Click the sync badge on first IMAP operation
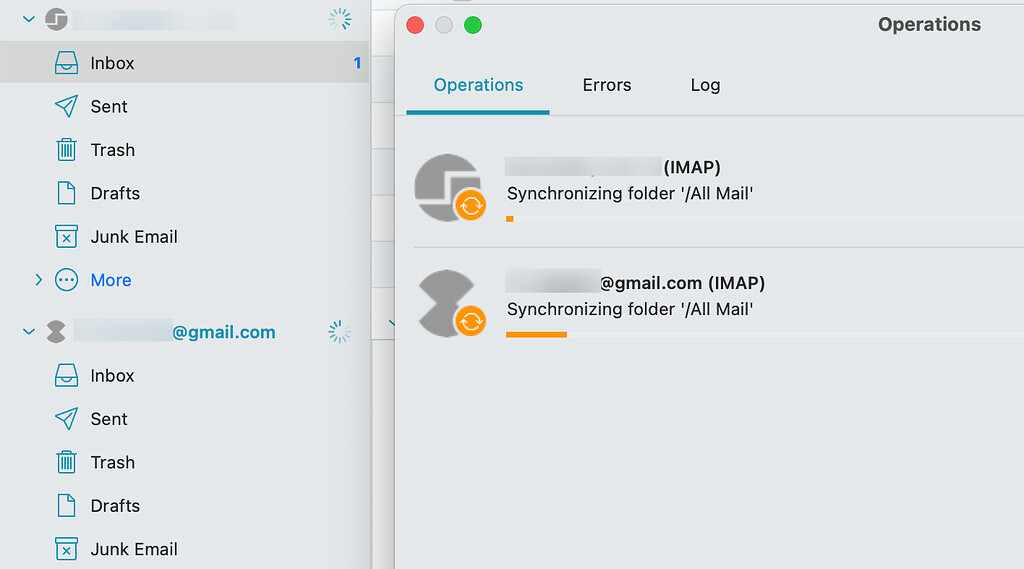This screenshot has height=569, width=1024. coord(470,206)
